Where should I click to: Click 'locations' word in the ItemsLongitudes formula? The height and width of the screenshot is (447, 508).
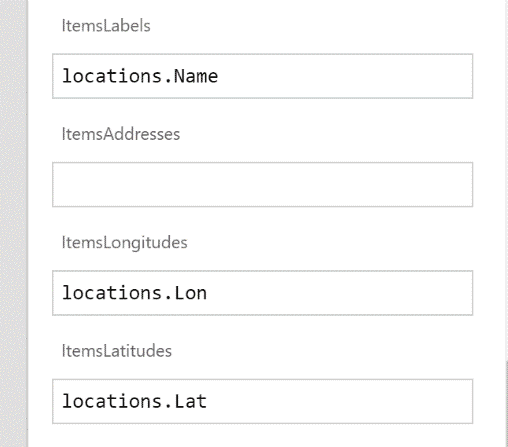click(x=112, y=293)
